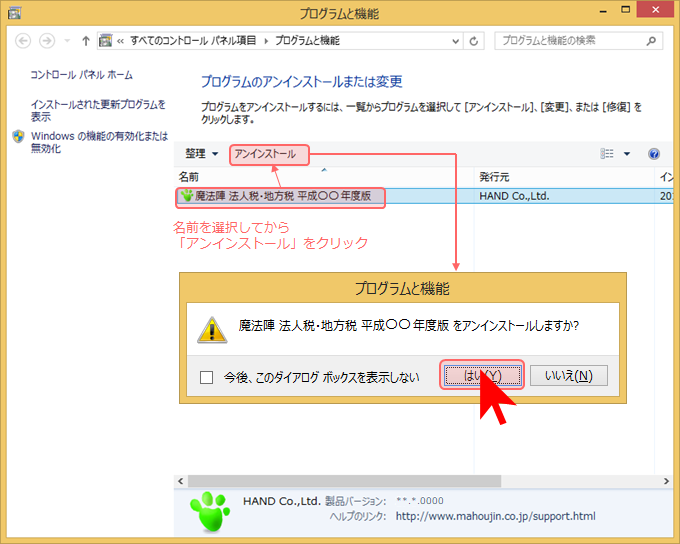
Task: Open コントロール パネル ホーム link
Action: pos(82,75)
